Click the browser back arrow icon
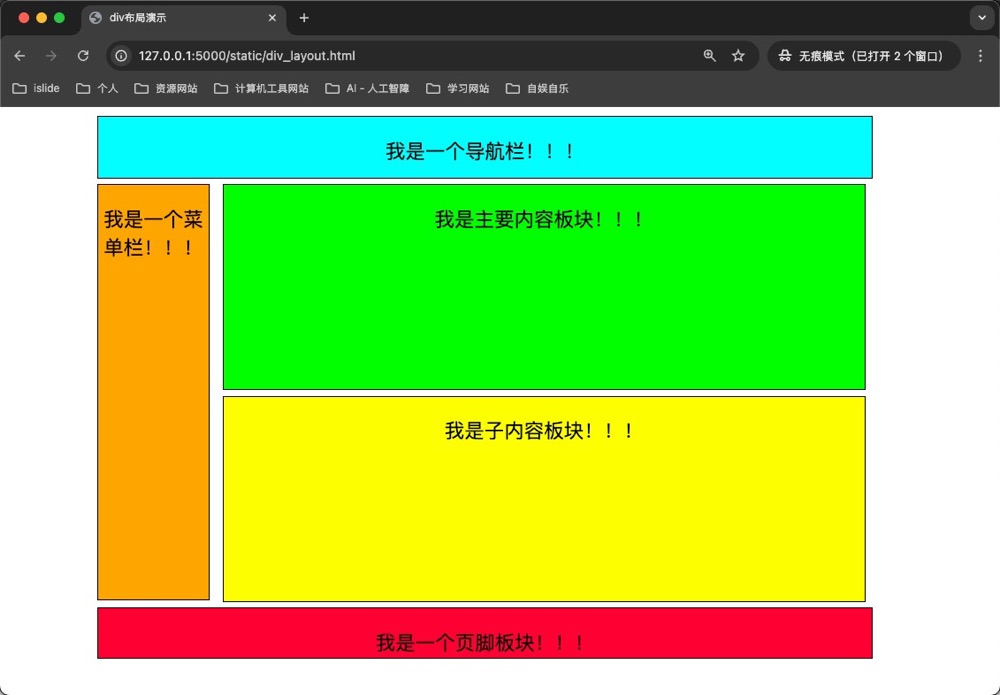 click(20, 56)
